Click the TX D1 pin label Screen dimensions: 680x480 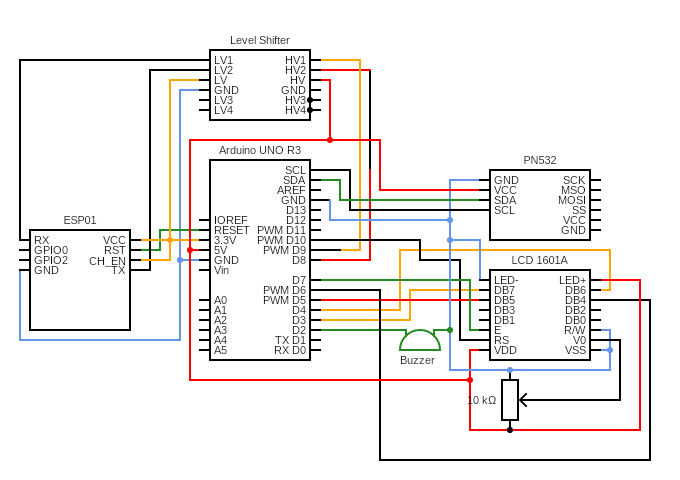(290, 340)
